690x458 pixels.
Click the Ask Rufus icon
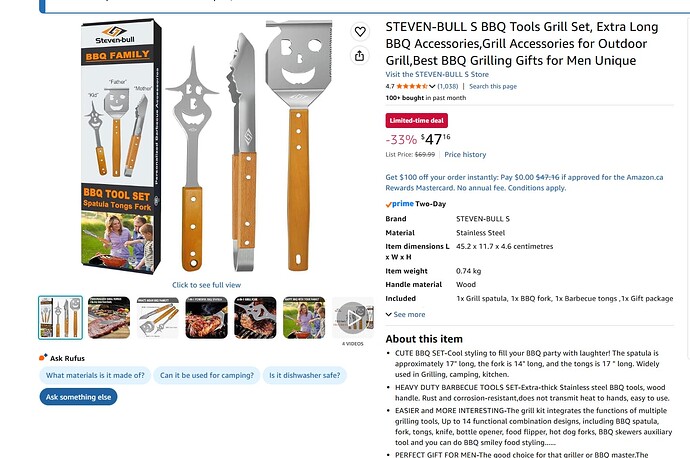point(43,358)
